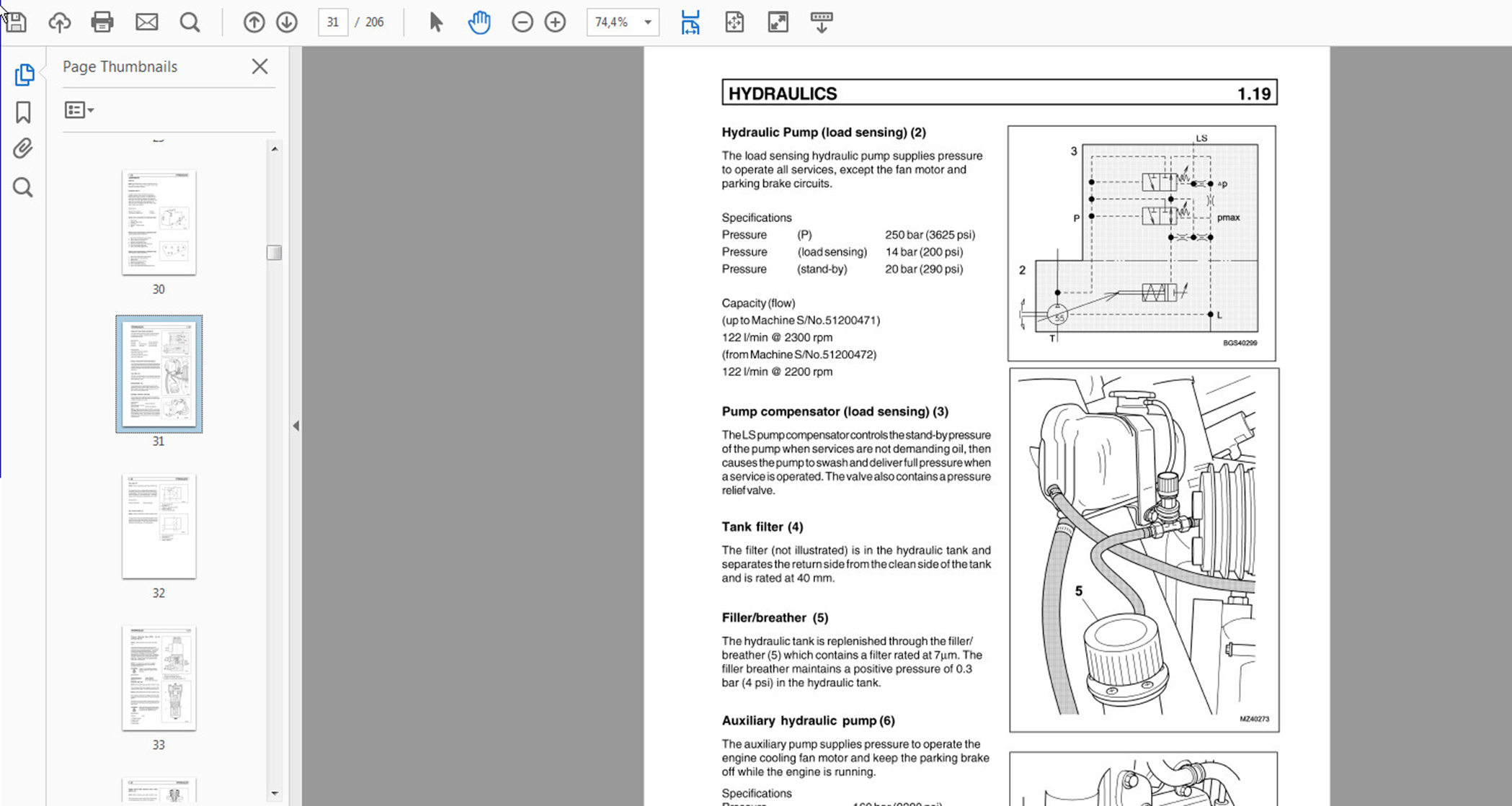The width and height of the screenshot is (1512, 806).
Task: Go to next page with down arrow
Action: [287, 22]
